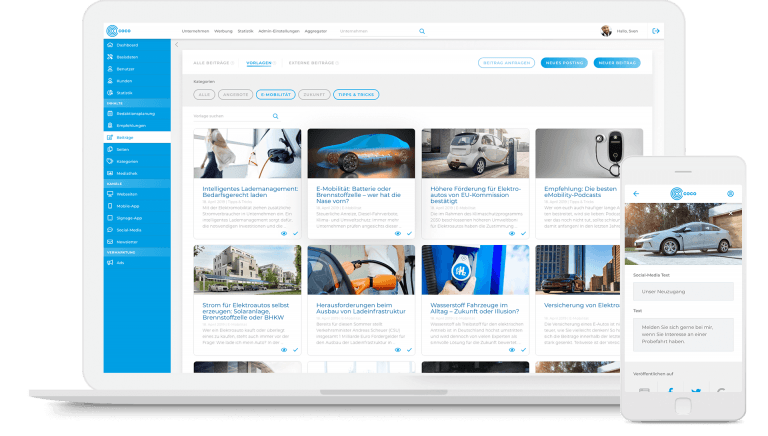Image resolution: width=768 pixels, height=436 pixels.
Task: Click BEITRAG ANFRAGEN button
Action: [506, 63]
